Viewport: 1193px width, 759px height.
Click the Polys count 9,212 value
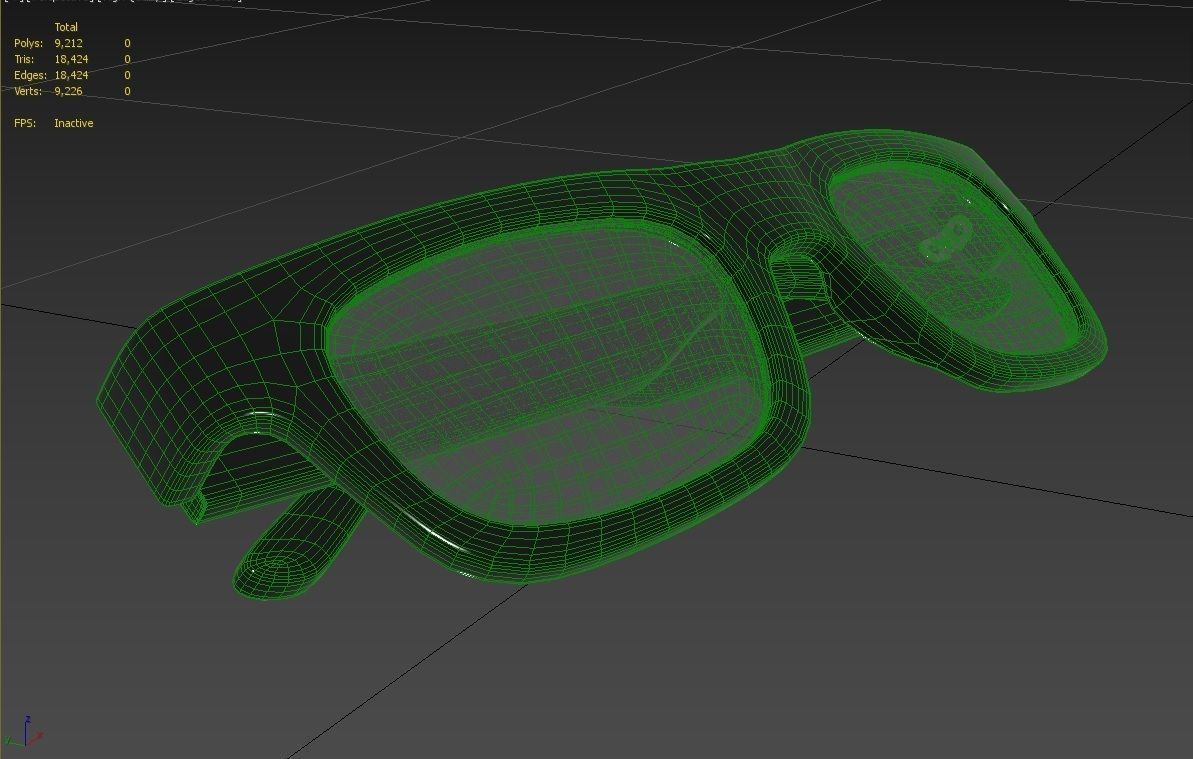68,43
